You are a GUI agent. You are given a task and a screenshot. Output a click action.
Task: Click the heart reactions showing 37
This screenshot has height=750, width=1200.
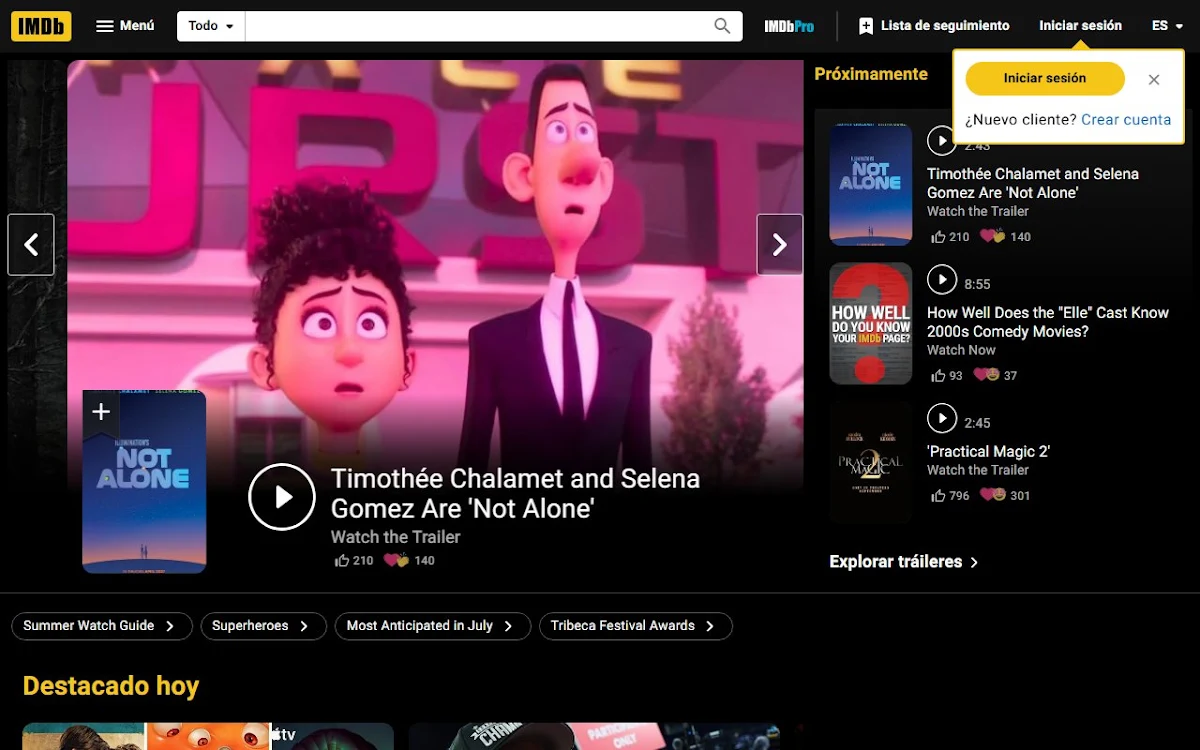tap(995, 376)
